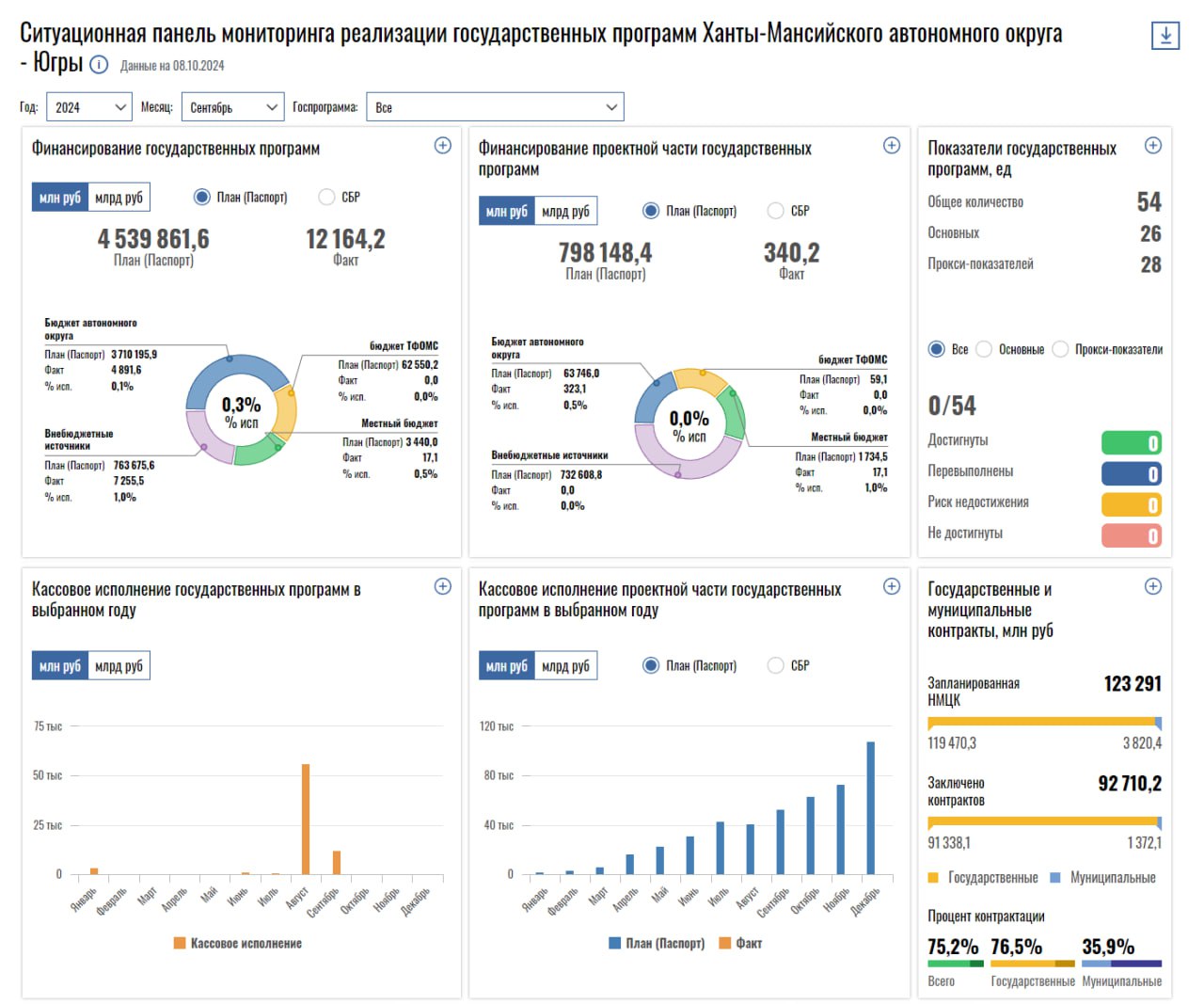Screen dimensions: 1204x1004
Task: Click the Факт legend item in project chart
Action: [x=741, y=943]
